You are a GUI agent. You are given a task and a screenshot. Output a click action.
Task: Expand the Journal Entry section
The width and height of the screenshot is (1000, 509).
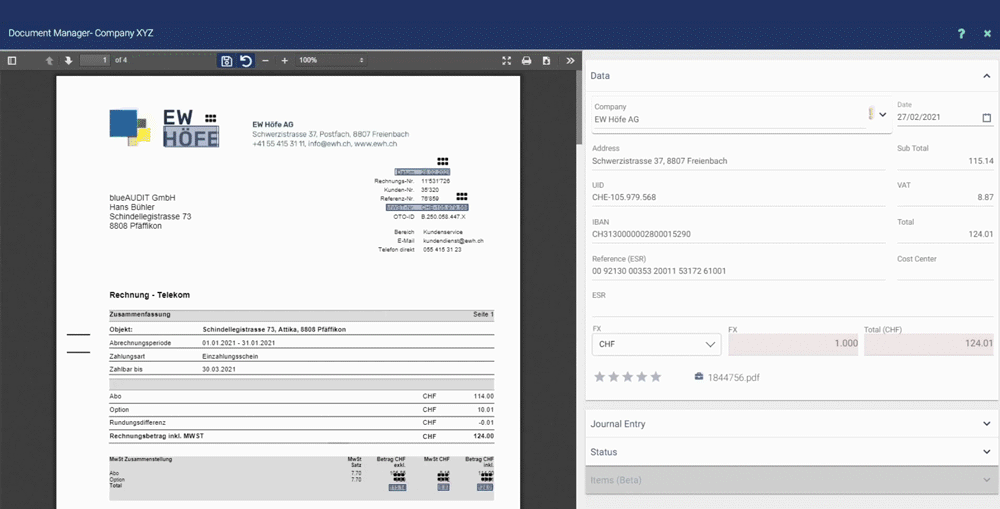pyautogui.click(x=986, y=424)
